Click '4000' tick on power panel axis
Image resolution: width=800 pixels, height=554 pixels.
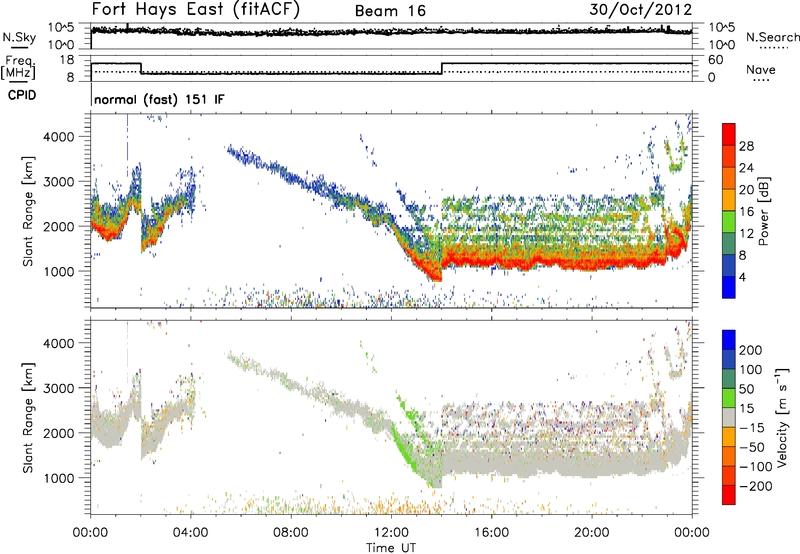(x=59, y=137)
